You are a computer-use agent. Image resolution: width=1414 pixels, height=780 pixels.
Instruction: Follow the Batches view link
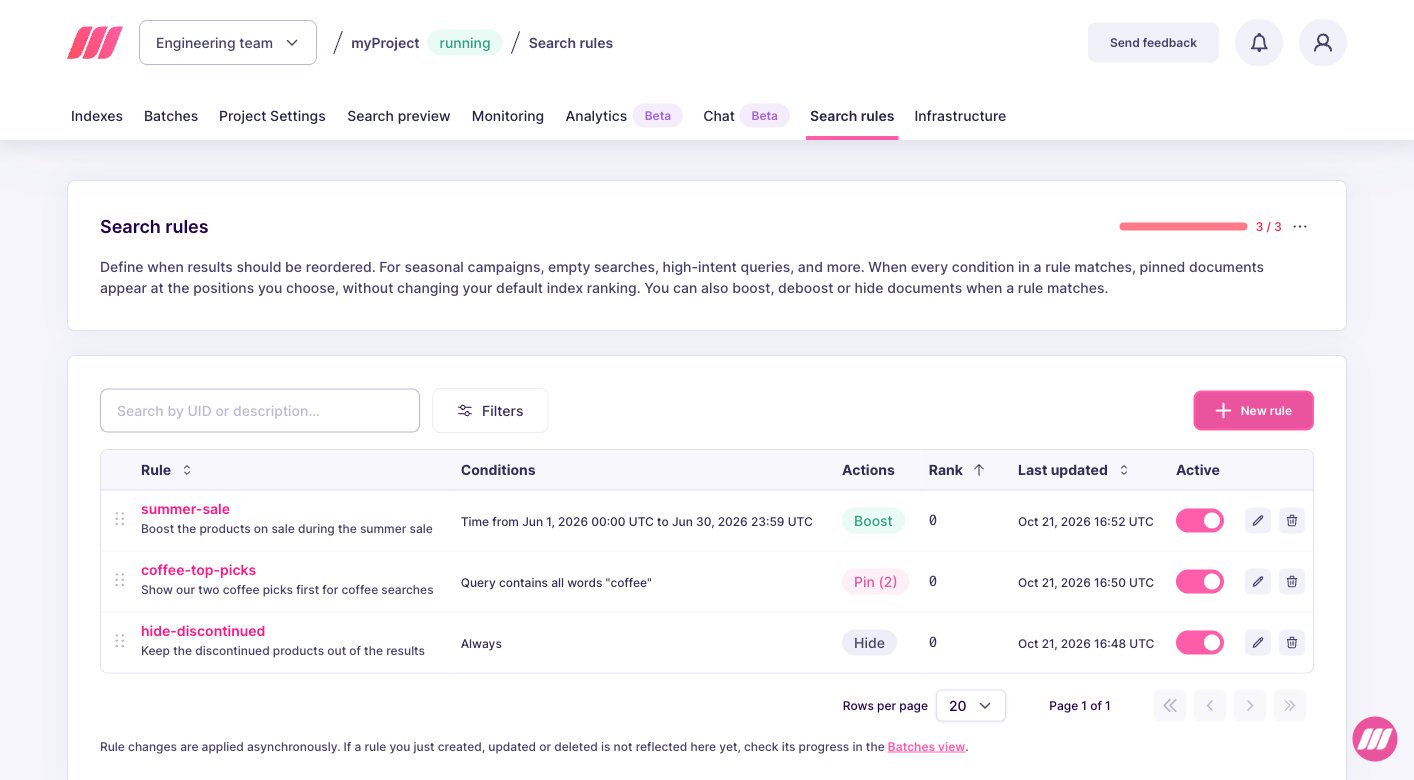pos(926,747)
